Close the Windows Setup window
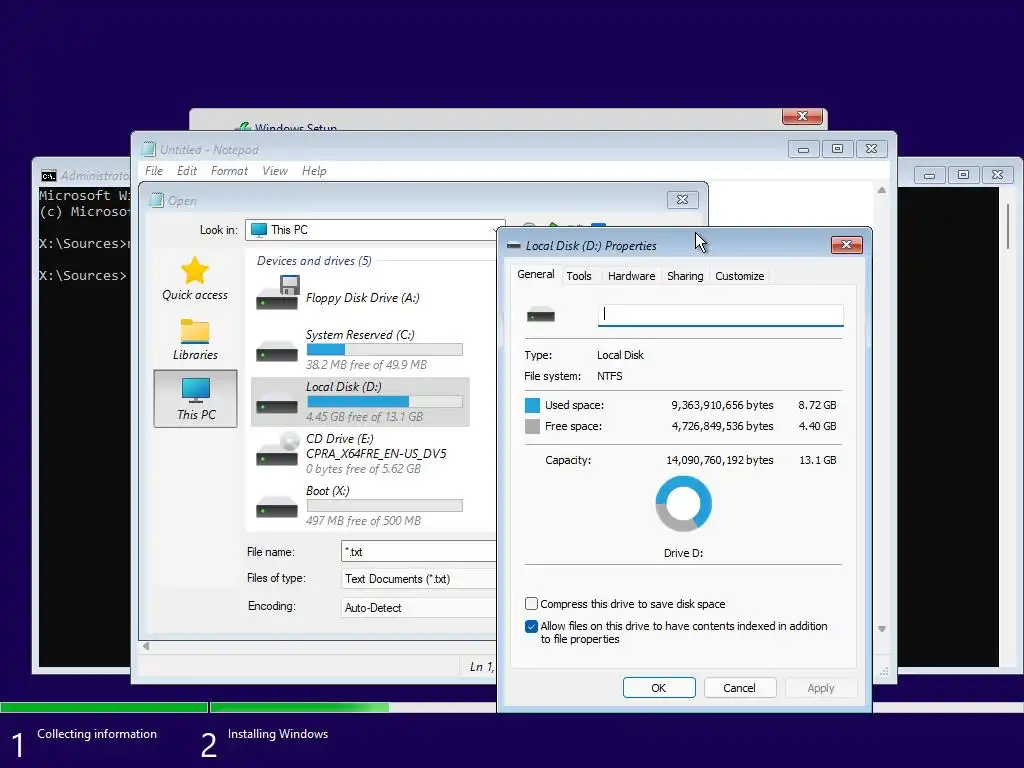The height and width of the screenshot is (768, 1024). pyautogui.click(x=803, y=116)
